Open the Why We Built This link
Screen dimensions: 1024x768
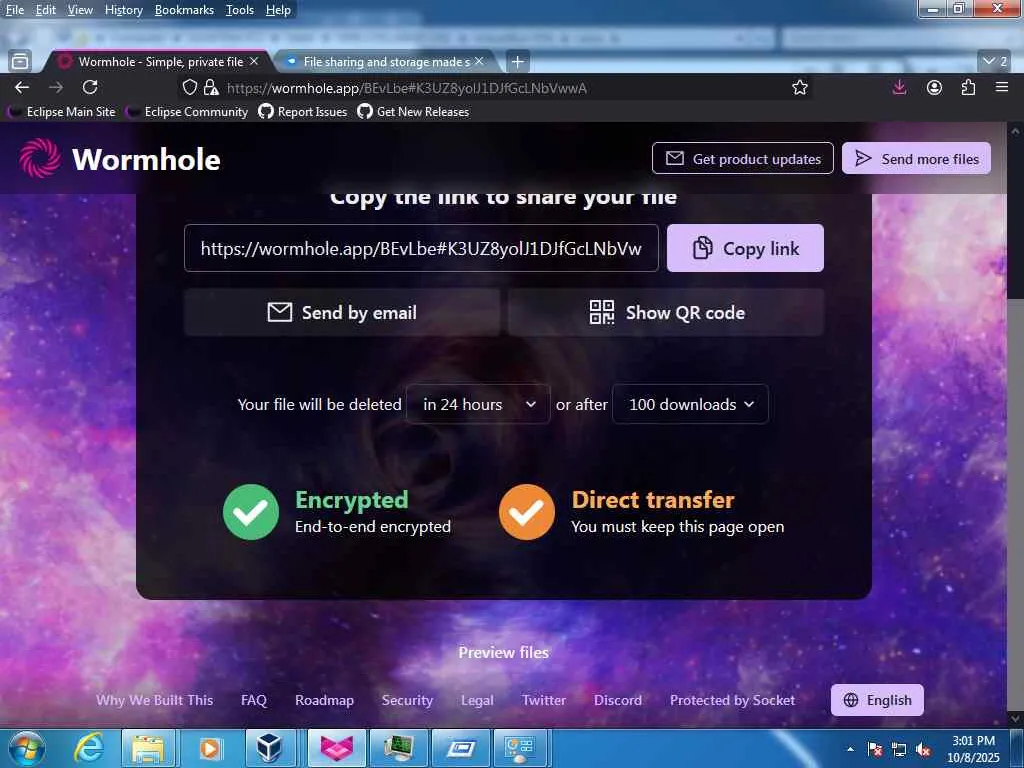pos(154,700)
